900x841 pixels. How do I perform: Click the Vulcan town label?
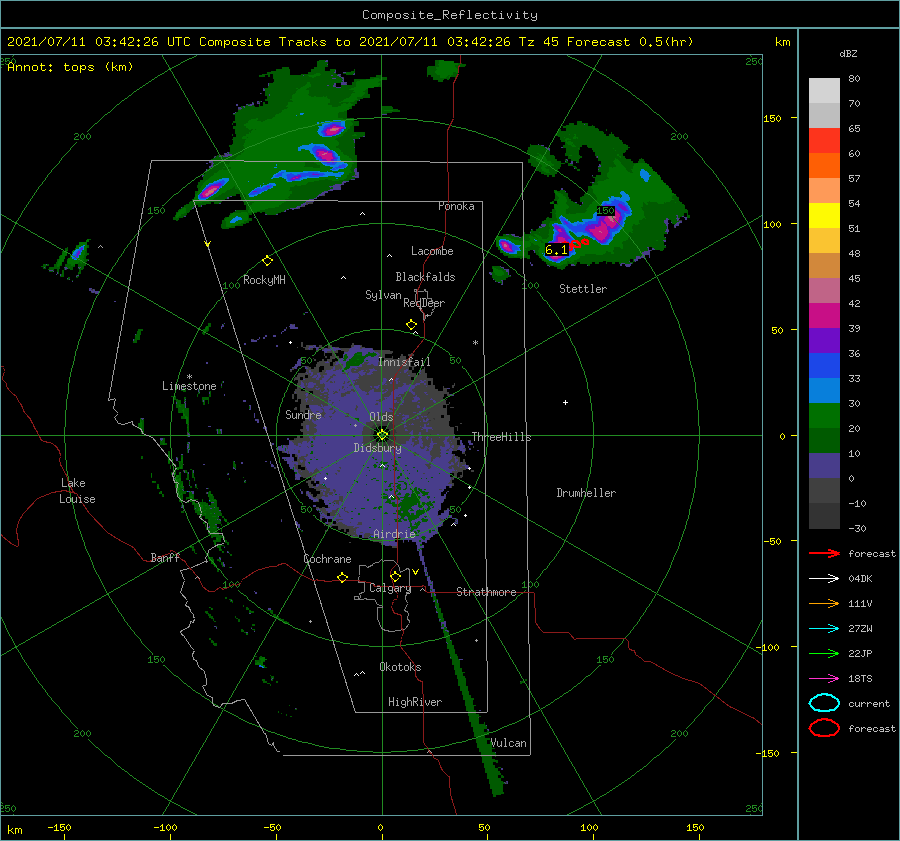click(x=508, y=743)
